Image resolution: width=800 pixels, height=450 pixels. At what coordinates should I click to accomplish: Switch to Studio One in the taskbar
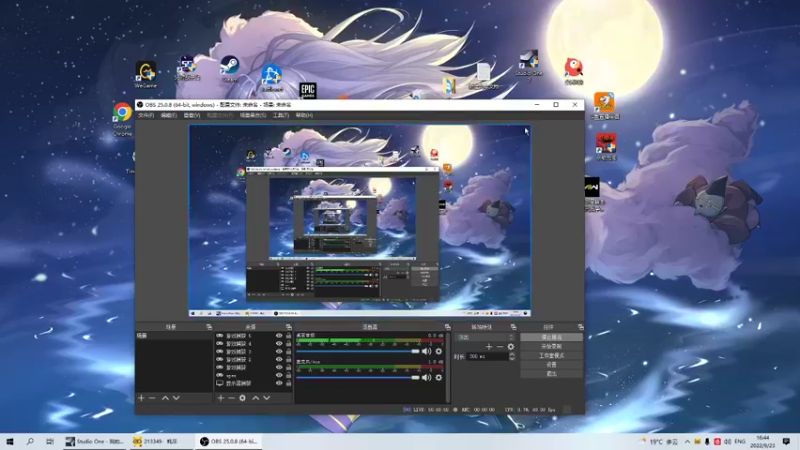pos(95,442)
